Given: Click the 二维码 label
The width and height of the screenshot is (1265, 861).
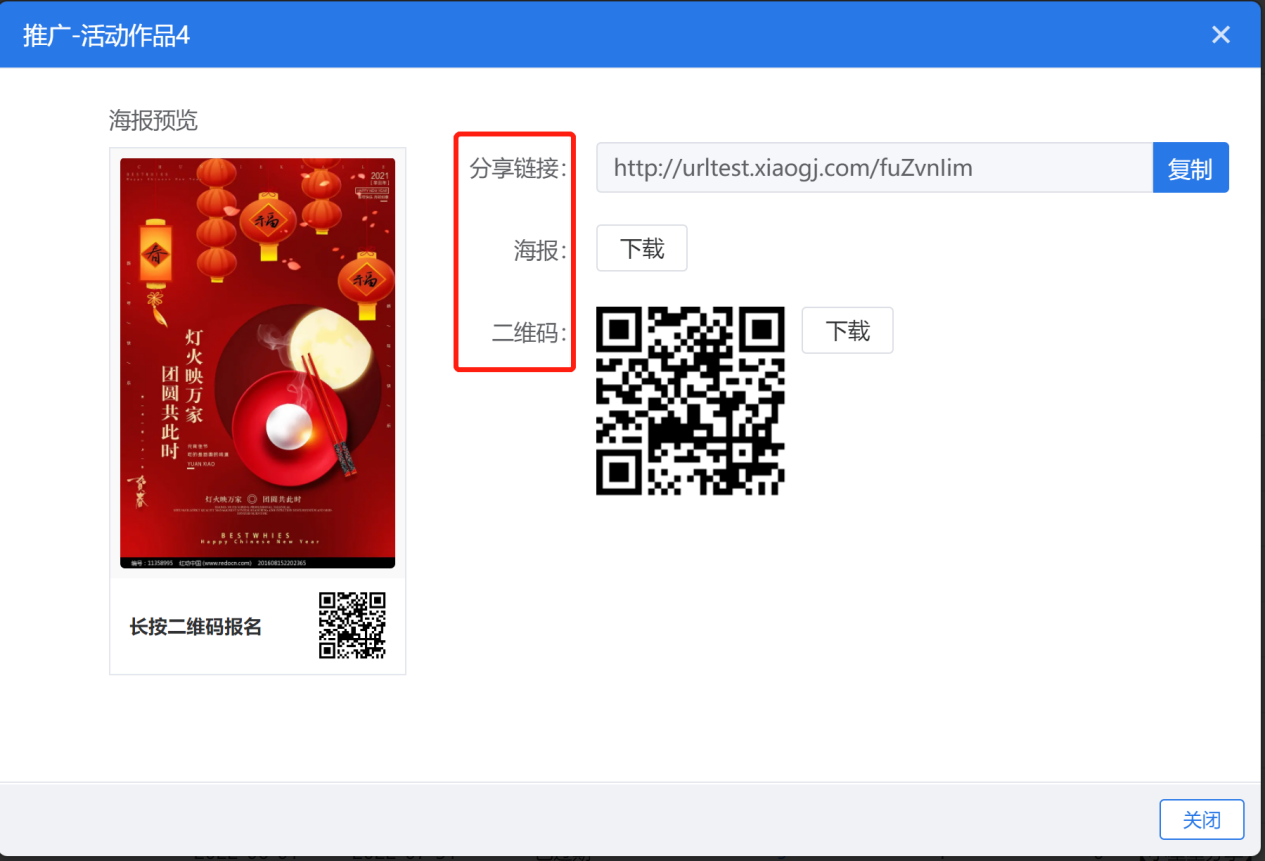Looking at the screenshot, I should coord(529,333).
